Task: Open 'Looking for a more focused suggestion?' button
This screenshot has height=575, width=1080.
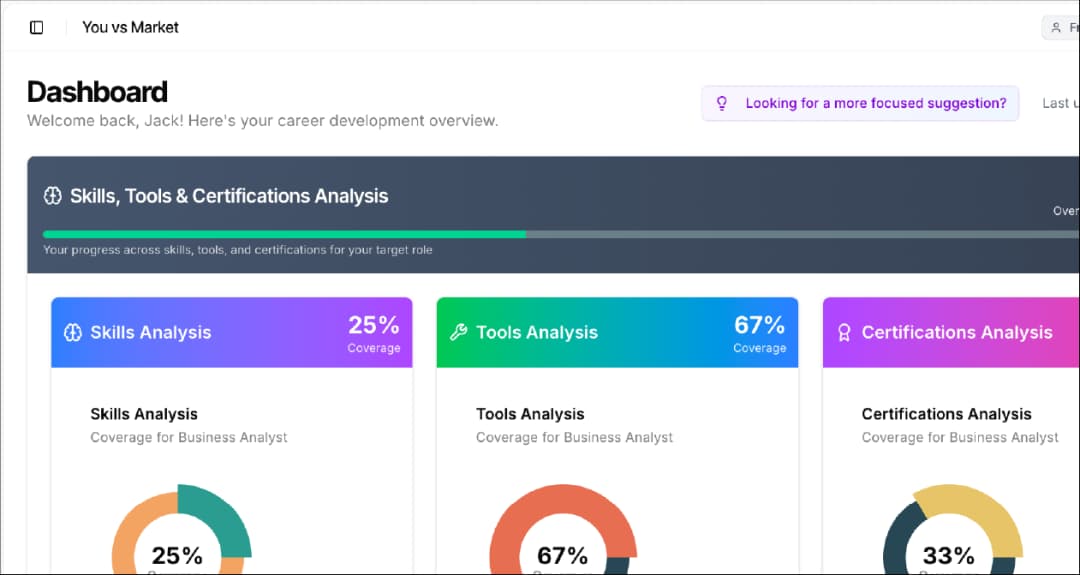Action: pyautogui.click(x=860, y=103)
